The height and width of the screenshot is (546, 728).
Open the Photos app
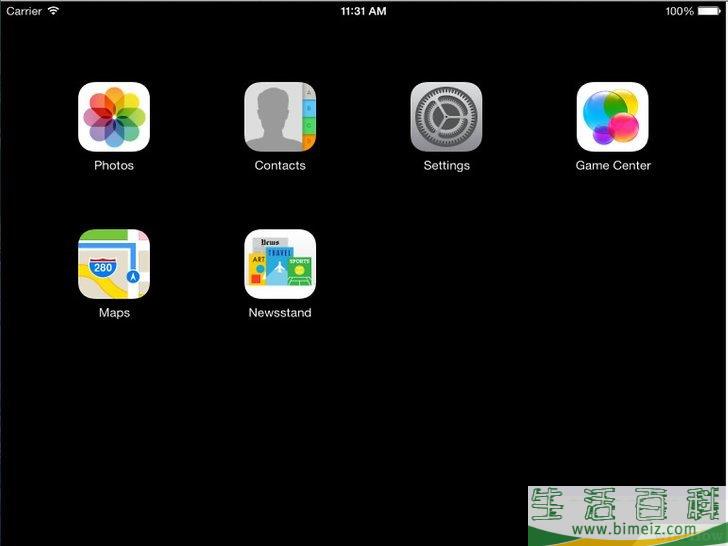(114, 117)
